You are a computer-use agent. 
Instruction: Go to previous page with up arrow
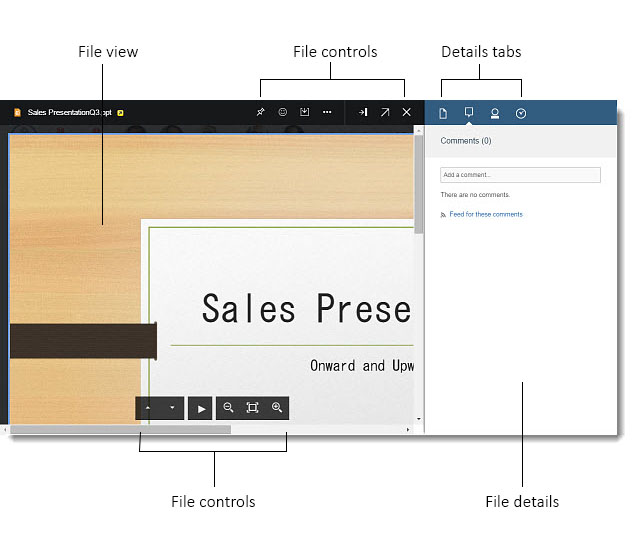click(148, 408)
